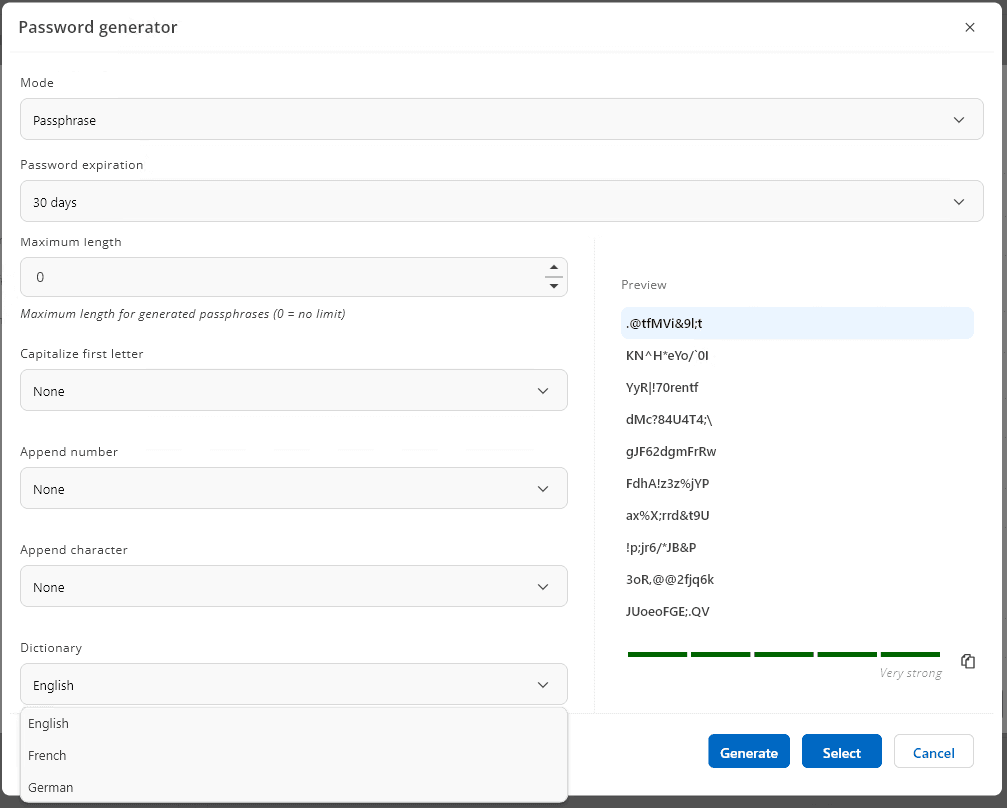Click the Select button

pyautogui.click(x=841, y=751)
